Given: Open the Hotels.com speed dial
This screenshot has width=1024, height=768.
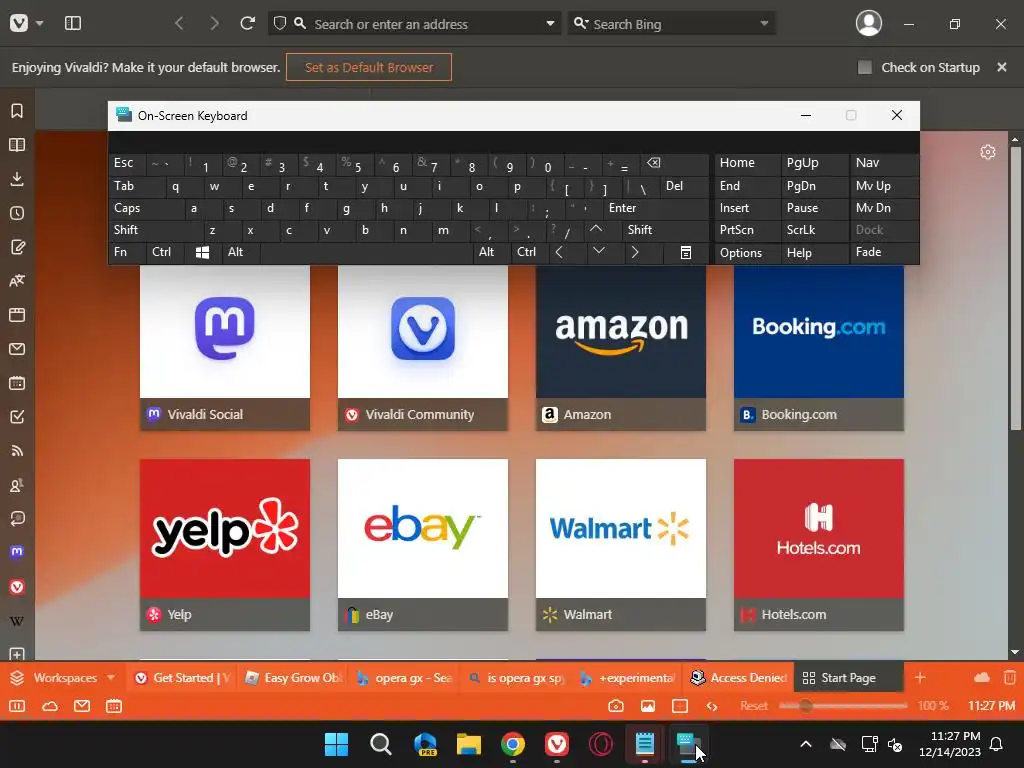Looking at the screenshot, I should [x=818, y=545].
